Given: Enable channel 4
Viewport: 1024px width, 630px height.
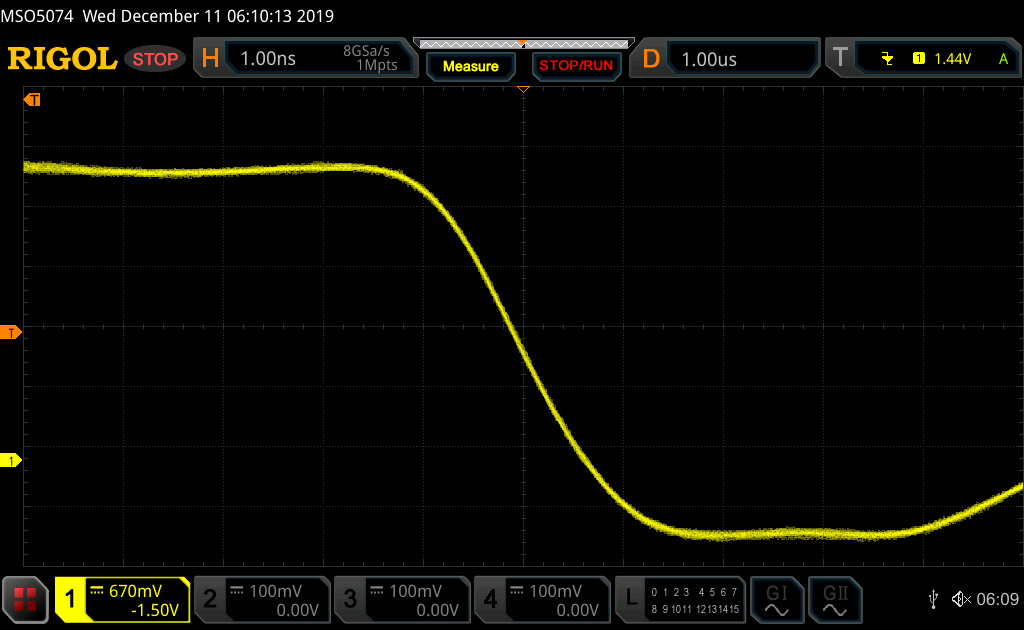Looking at the screenshot, I should click(x=490, y=599).
